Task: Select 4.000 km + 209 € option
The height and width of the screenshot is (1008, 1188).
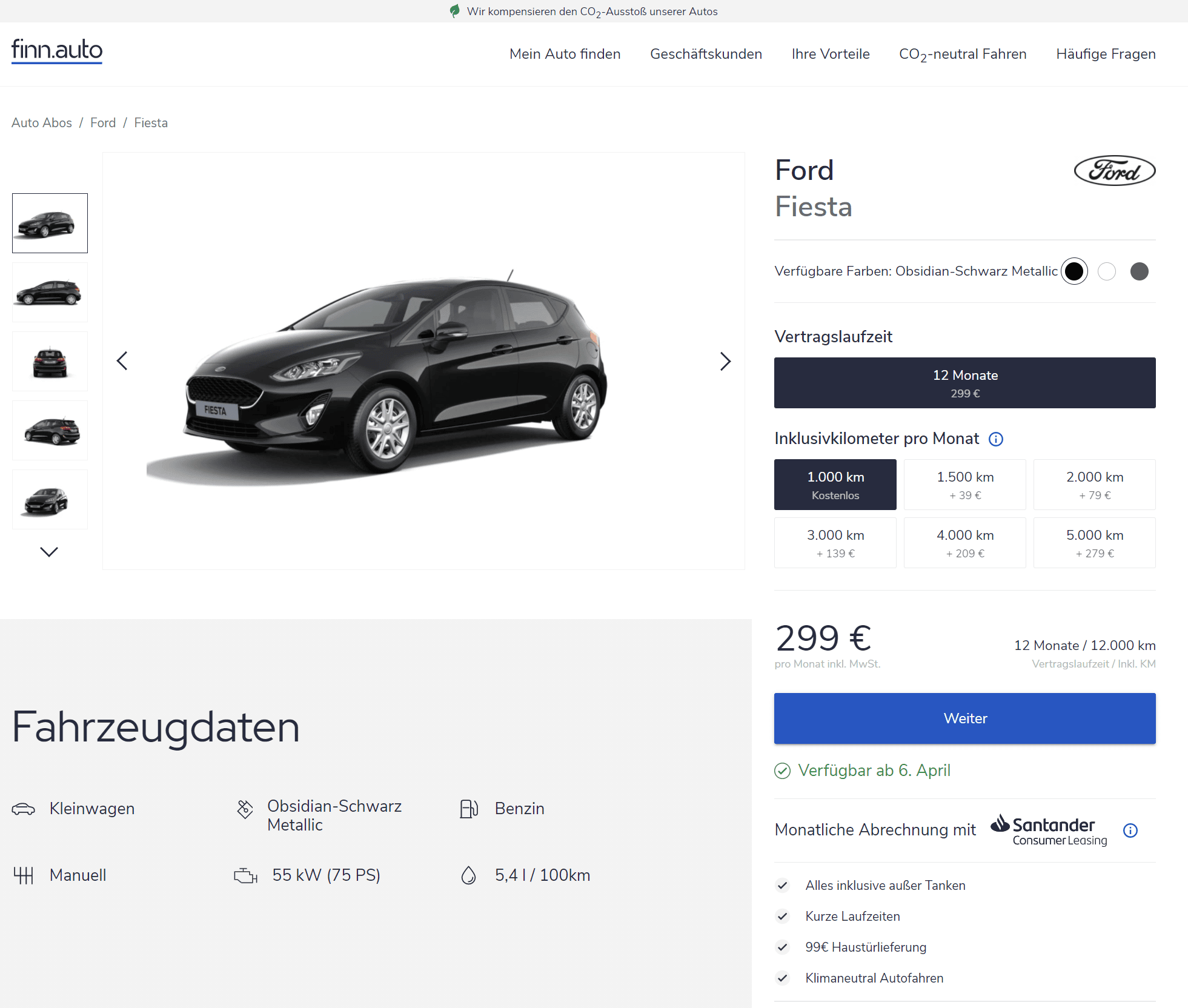Action: click(965, 543)
